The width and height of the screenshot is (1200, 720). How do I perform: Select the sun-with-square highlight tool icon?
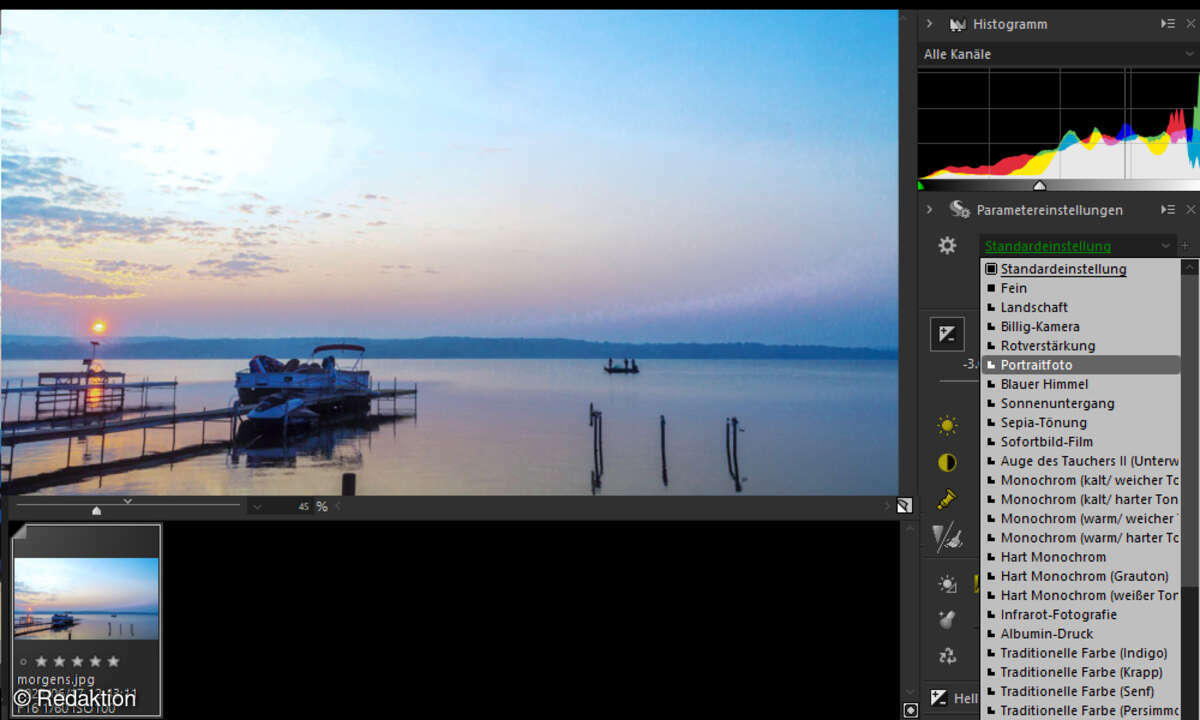click(947, 584)
